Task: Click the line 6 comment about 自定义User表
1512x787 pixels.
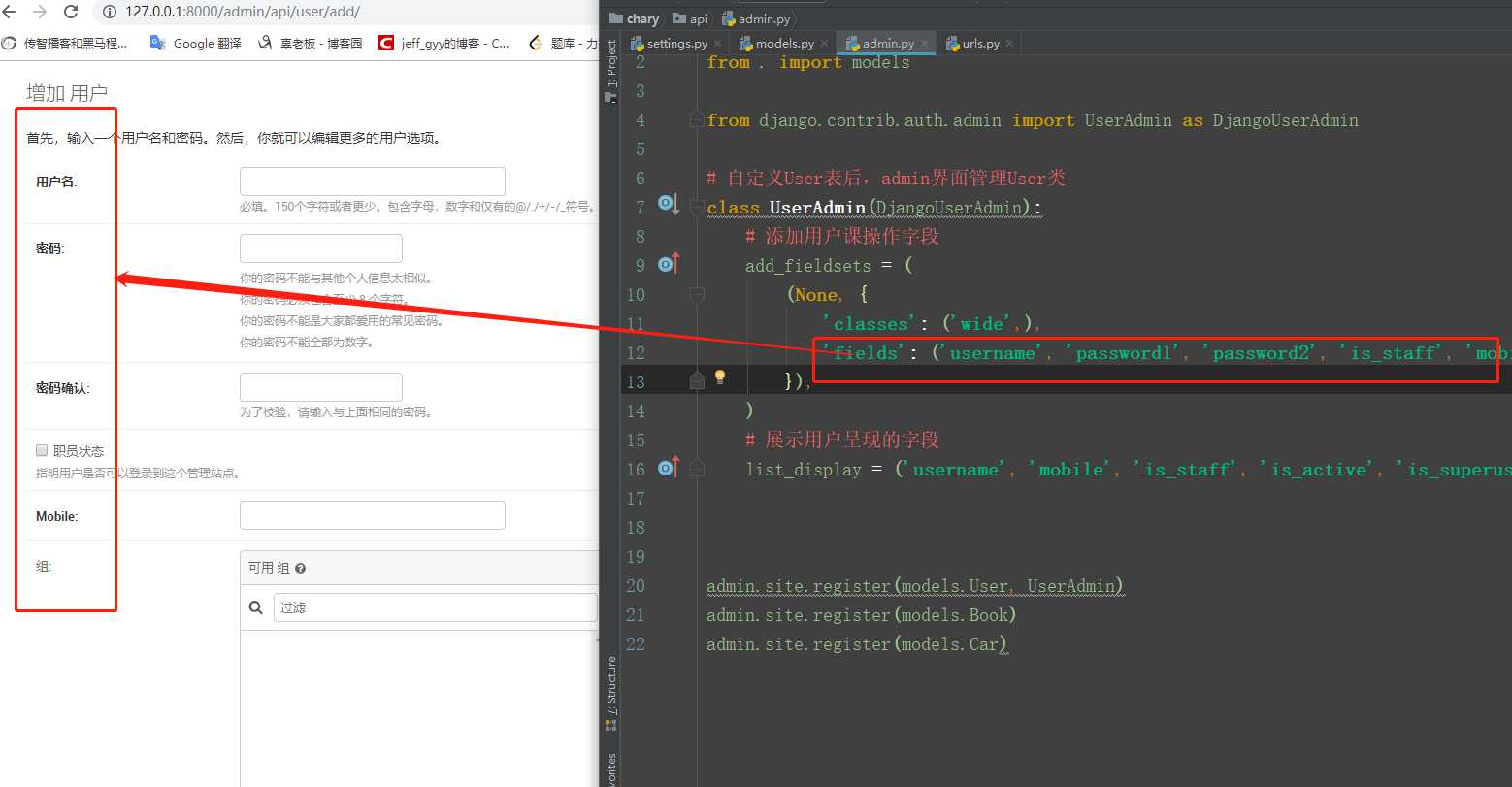Action: click(886, 179)
